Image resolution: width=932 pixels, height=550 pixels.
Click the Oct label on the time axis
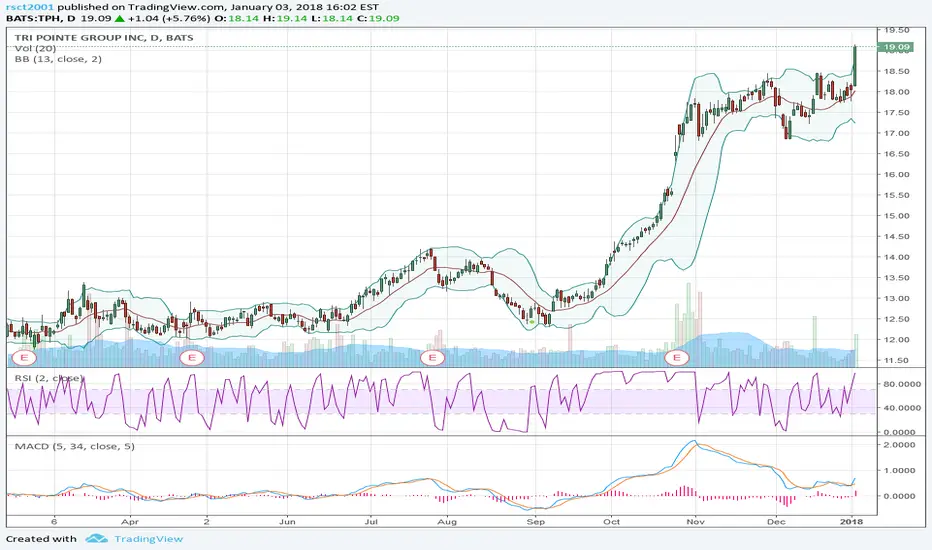tap(612, 521)
